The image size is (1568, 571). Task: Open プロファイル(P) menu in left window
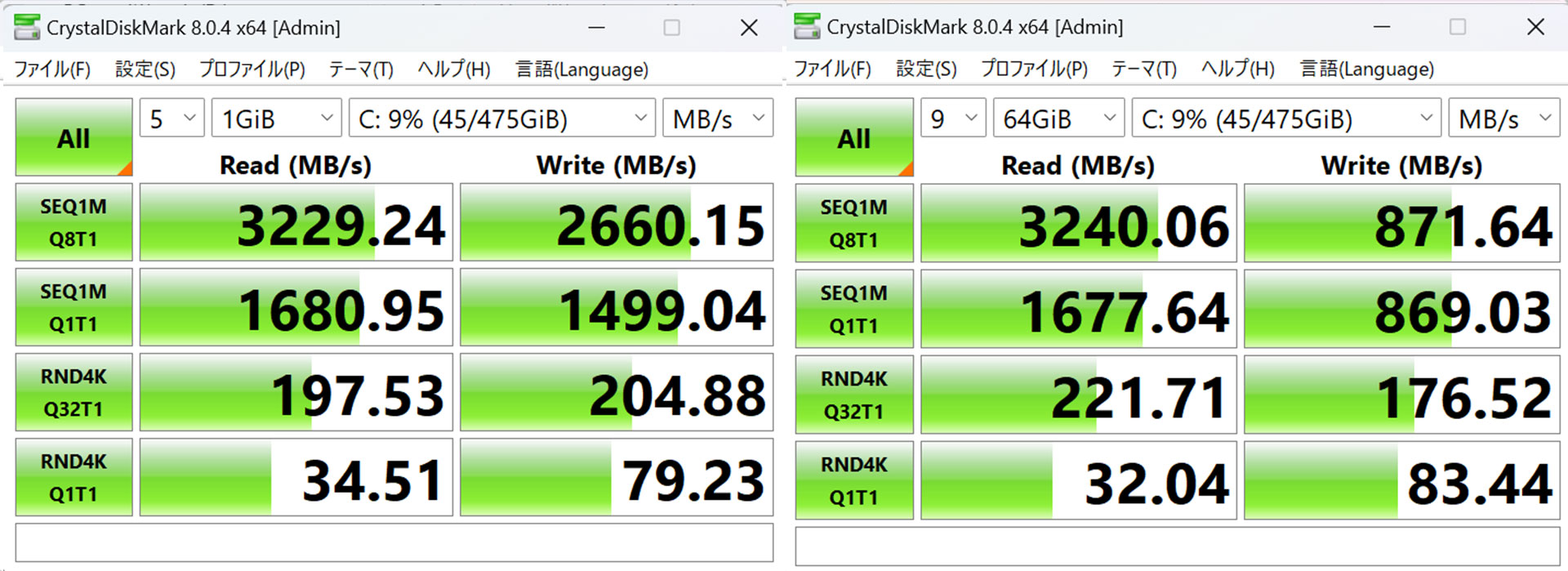252,69
